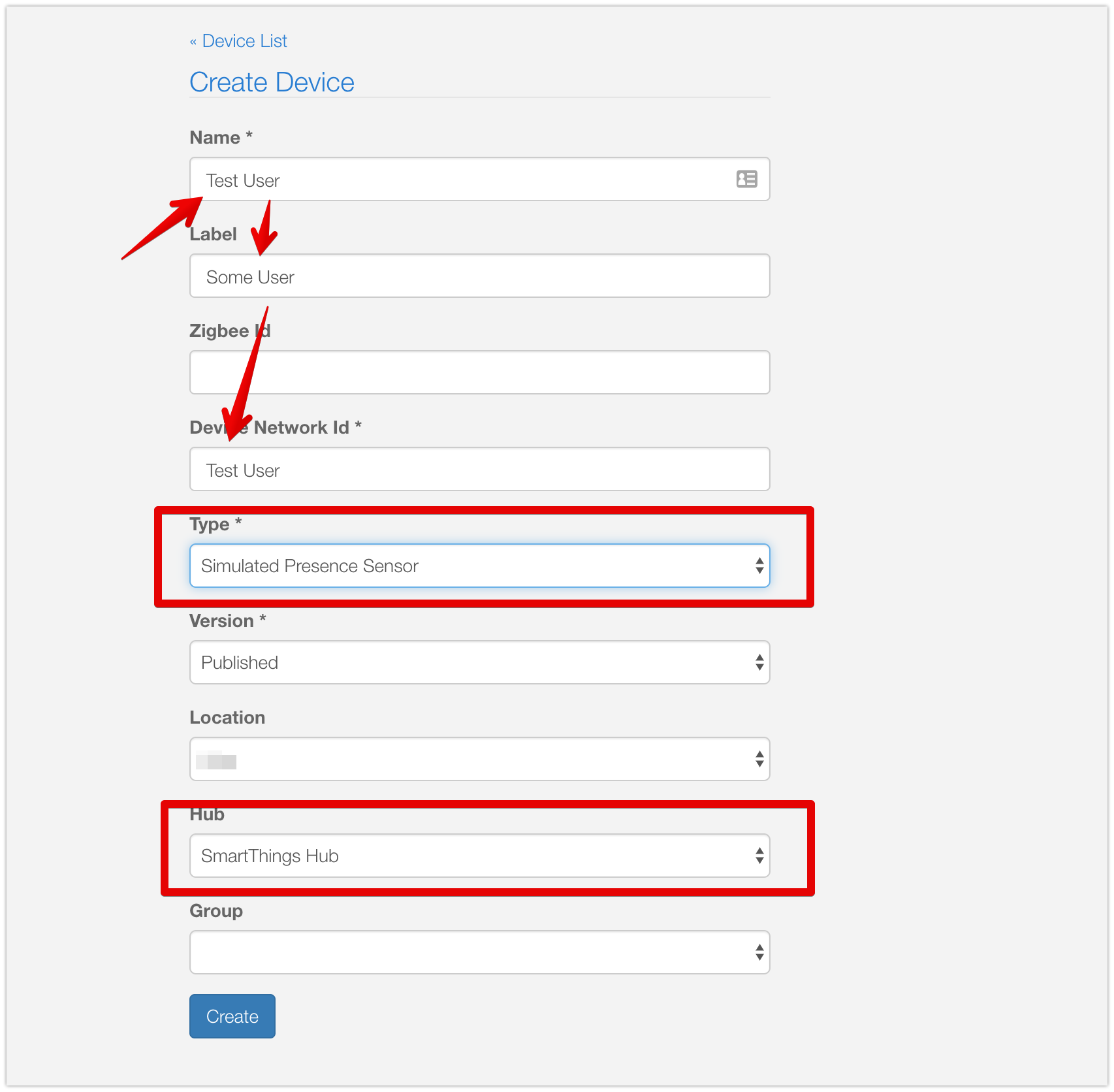Click the Name field label text
This screenshot has width=1114, height=1092.
coord(215,138)
